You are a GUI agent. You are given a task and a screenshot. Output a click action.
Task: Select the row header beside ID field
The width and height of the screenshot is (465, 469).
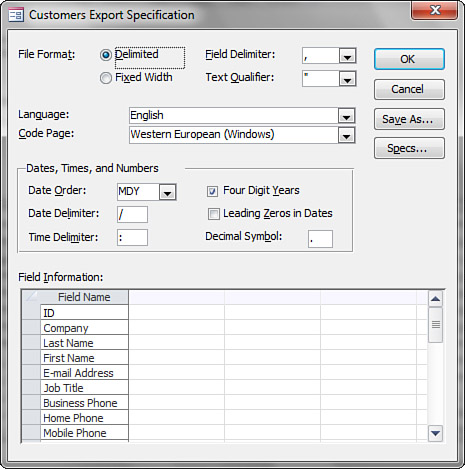pyautogui.click(x=31, y=312)
